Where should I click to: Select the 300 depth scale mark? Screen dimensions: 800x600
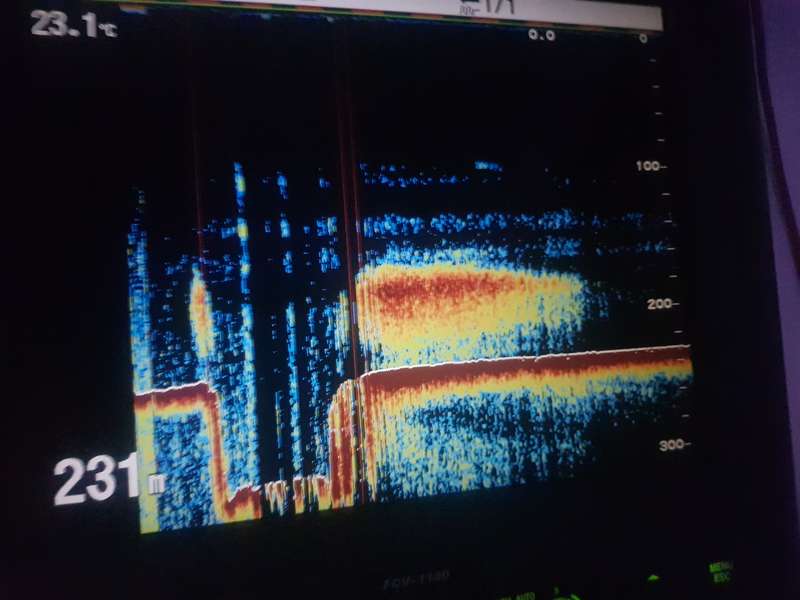coord(672,444)
